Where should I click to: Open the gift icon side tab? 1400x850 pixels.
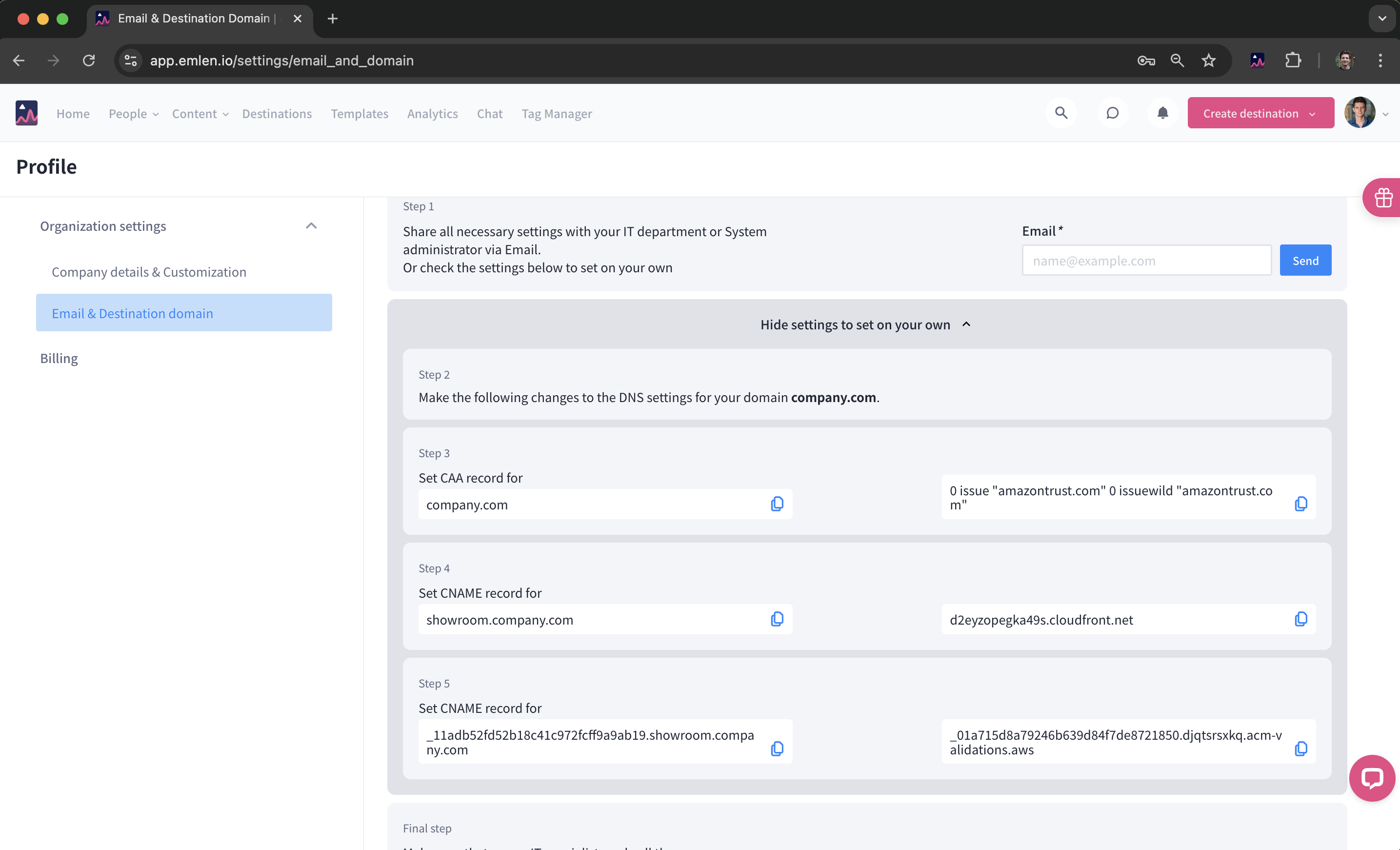1383,198
